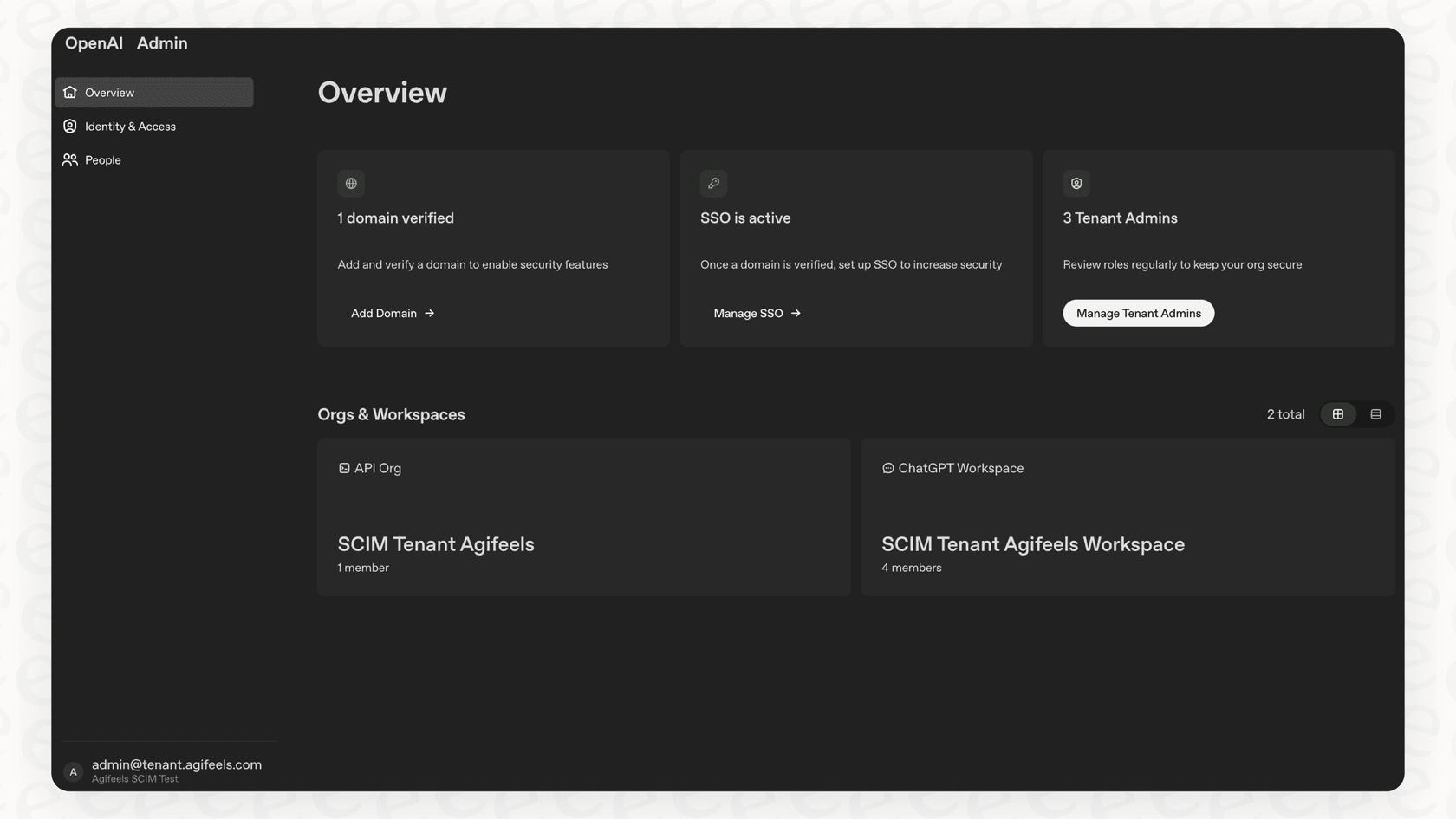Click the Identity & Access shield icon

pyautogui.click(x=69, y=126)
